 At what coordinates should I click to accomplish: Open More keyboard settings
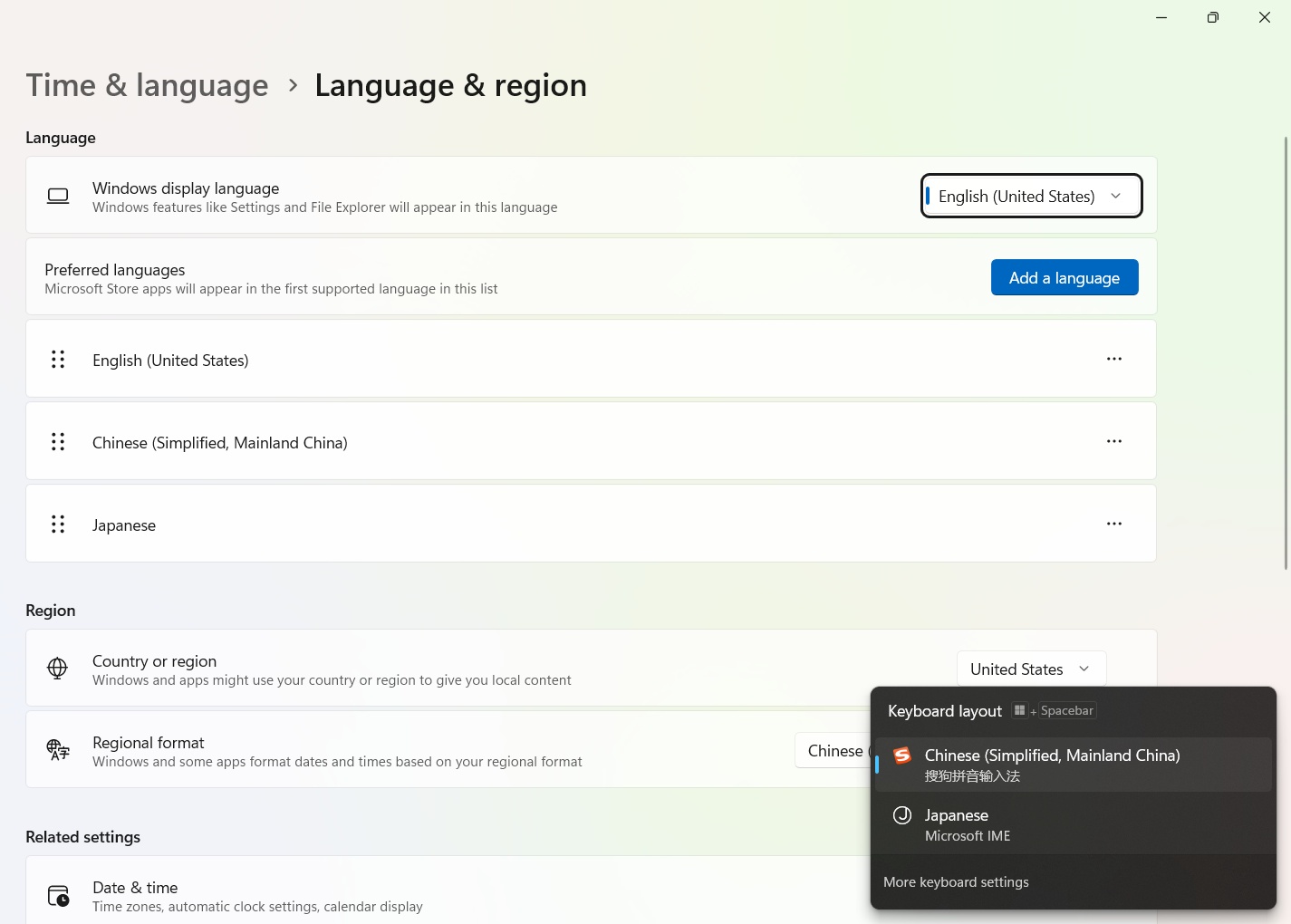click(x=956, y=882)
